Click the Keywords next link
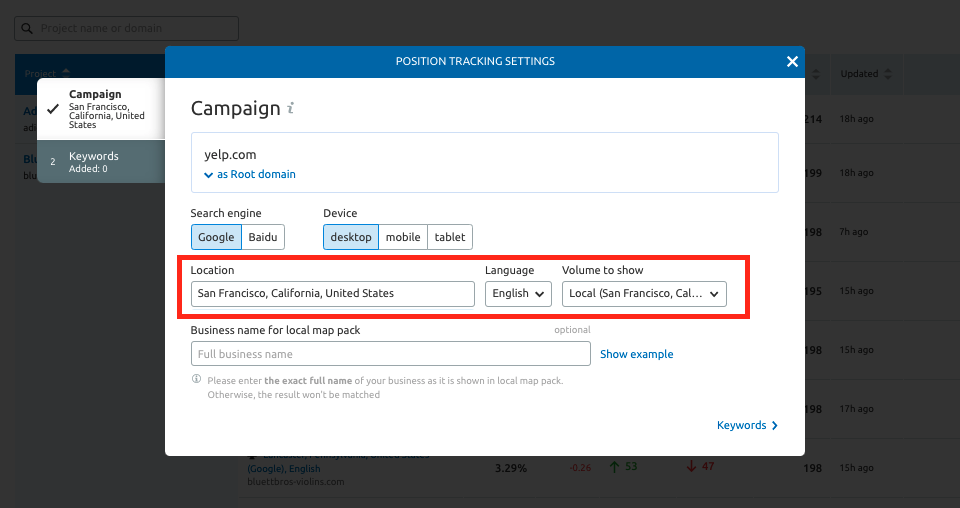This screenshot has height=508, width=960. tap(748, 425)
